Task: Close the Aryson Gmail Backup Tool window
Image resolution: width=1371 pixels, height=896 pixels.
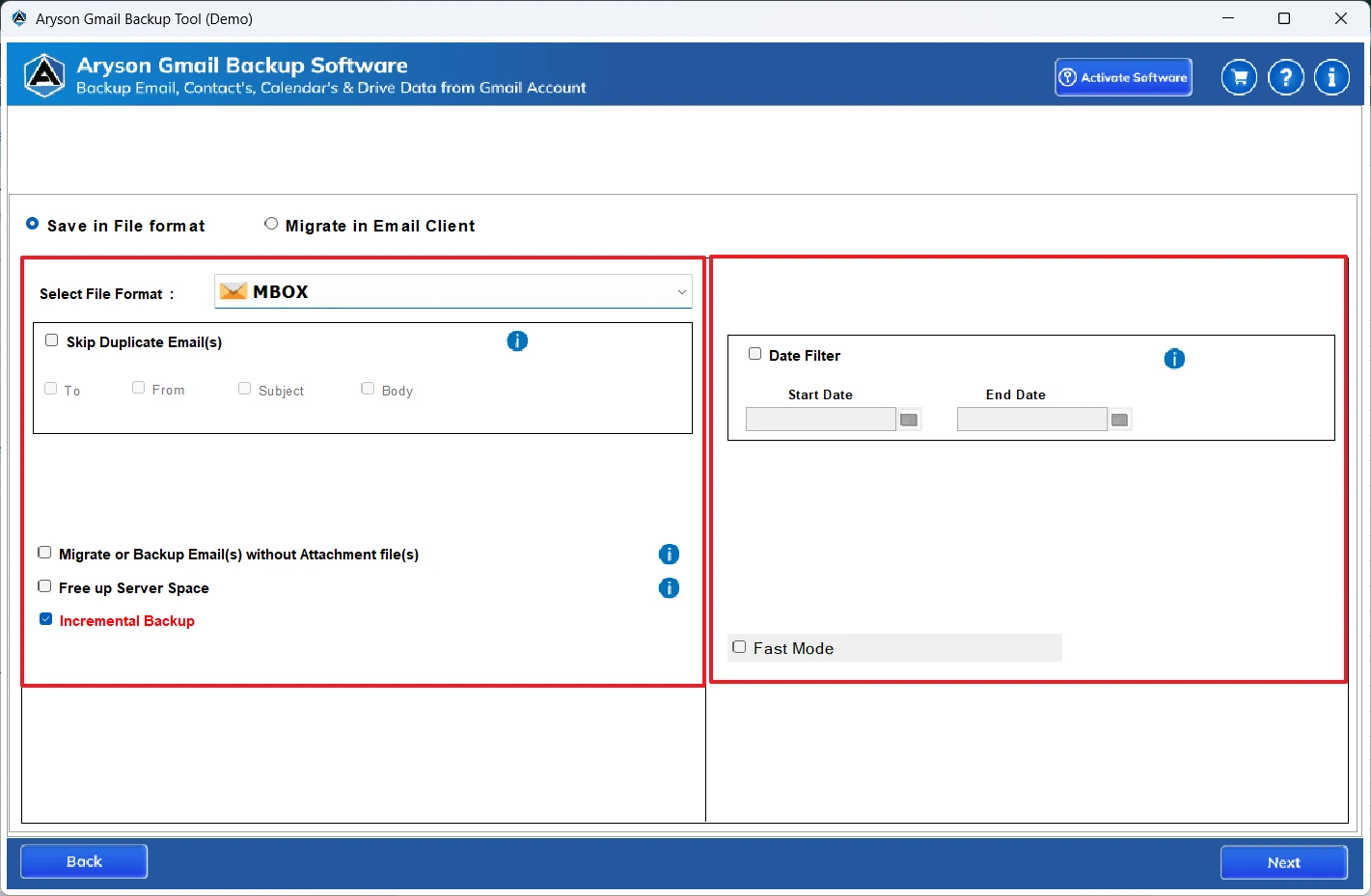Action: pos(1341,18)
